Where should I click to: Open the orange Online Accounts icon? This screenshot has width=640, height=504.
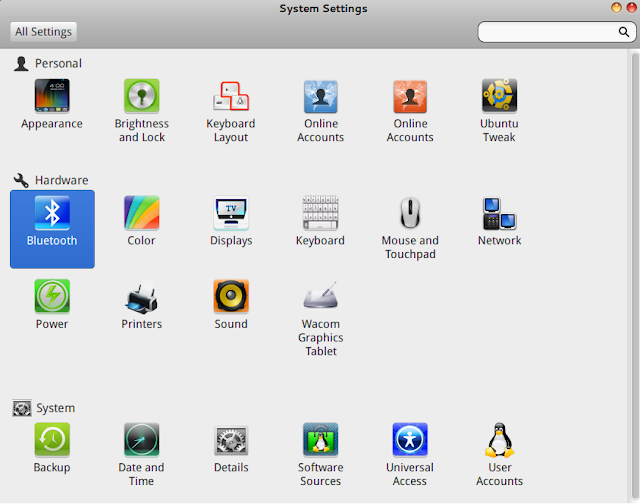point(410,111)
